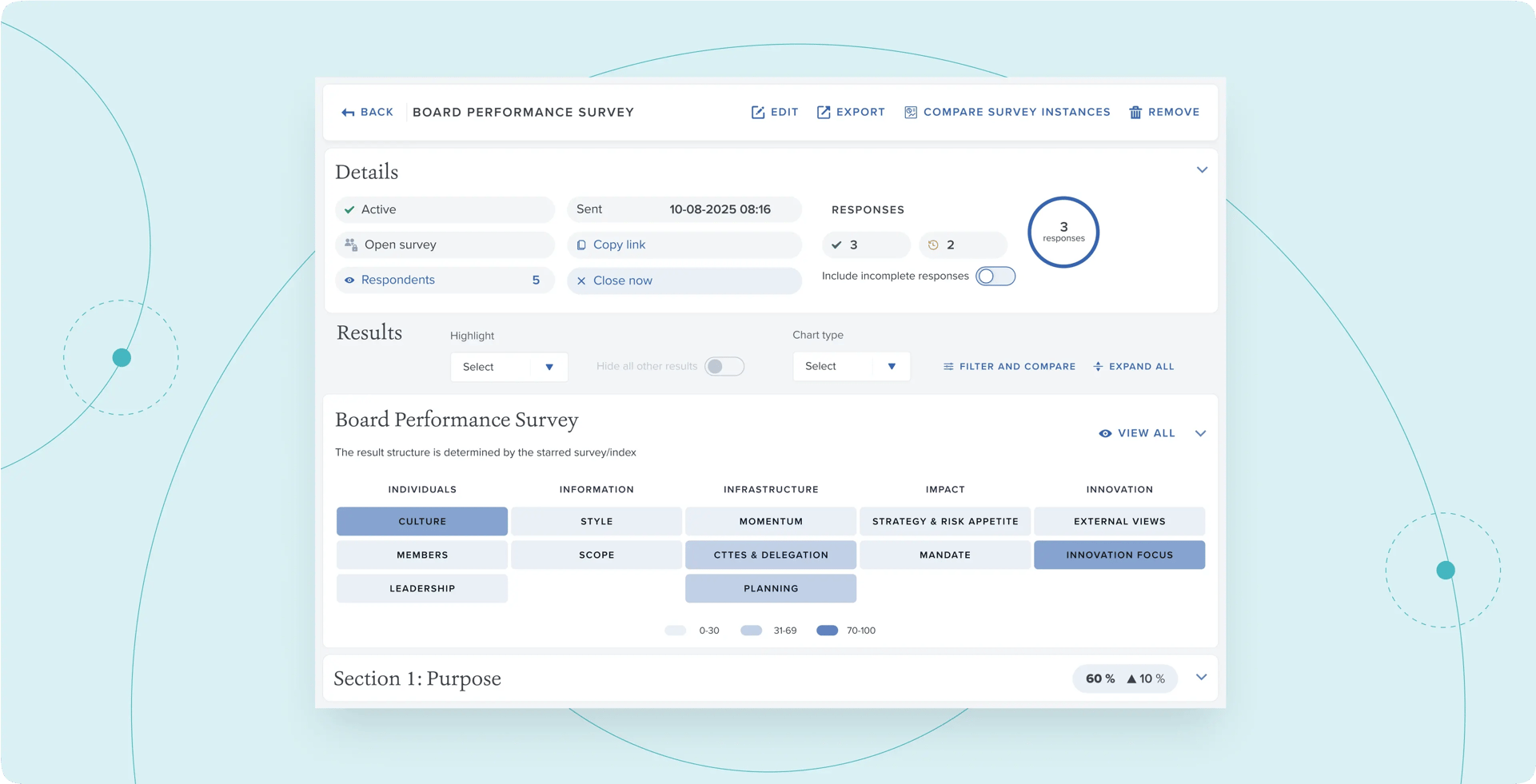Screen dimensions: 1536x784
Task: Click the View All eye toggle
Action: 1105,433
